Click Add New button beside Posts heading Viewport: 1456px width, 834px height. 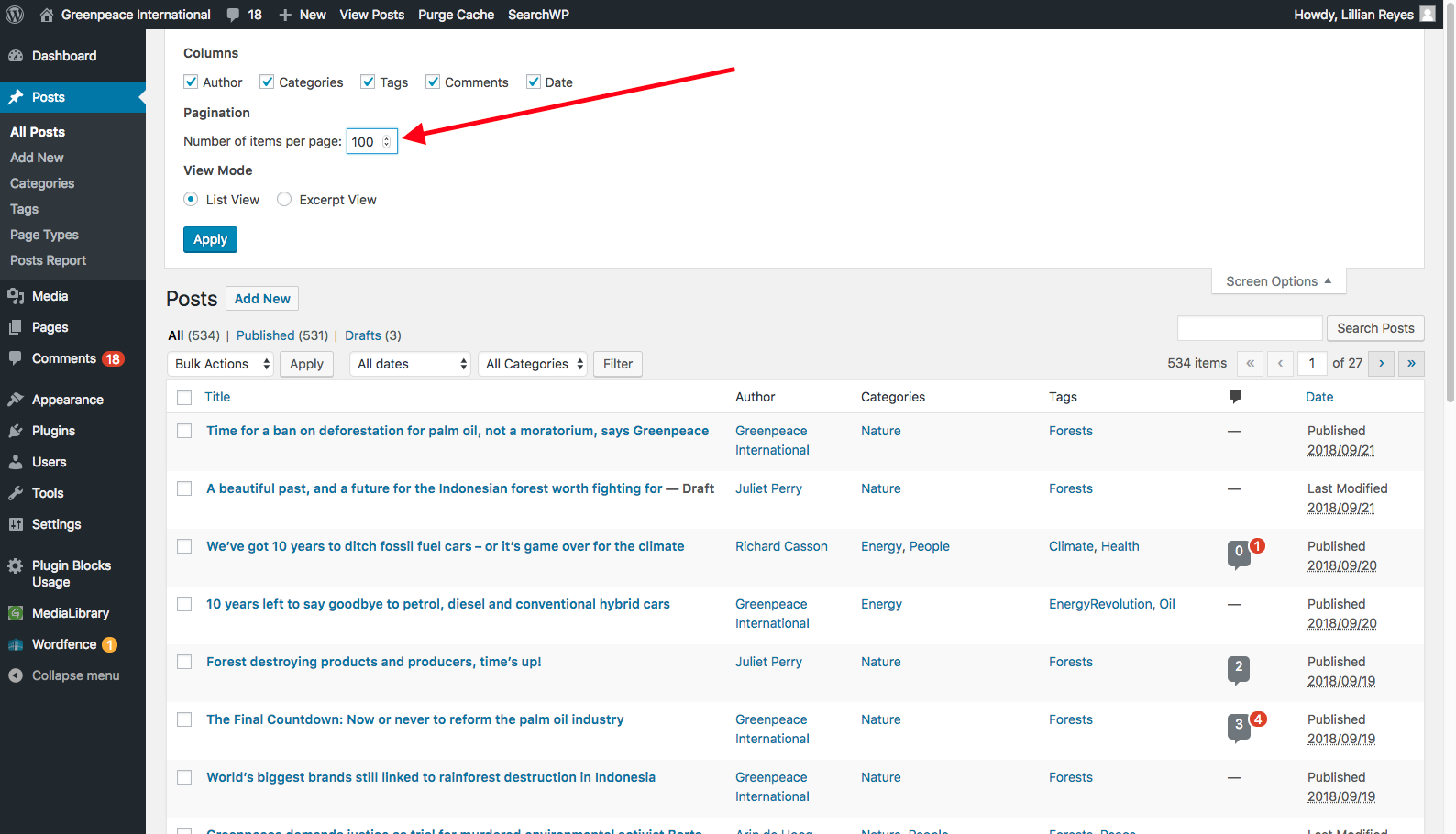coord(262,299)
